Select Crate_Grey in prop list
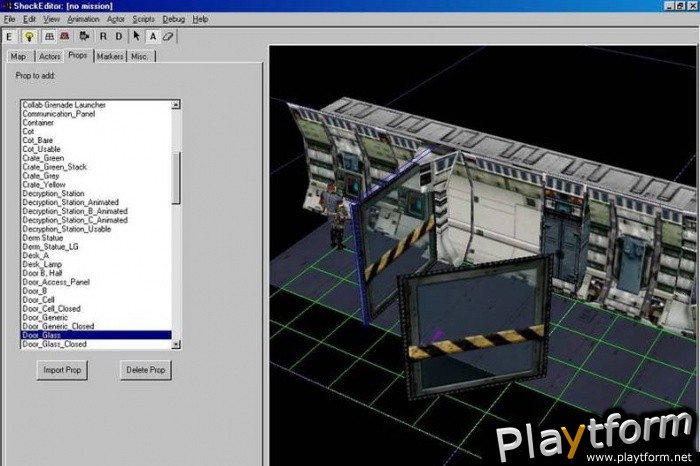700x466 pixels. 96,176
